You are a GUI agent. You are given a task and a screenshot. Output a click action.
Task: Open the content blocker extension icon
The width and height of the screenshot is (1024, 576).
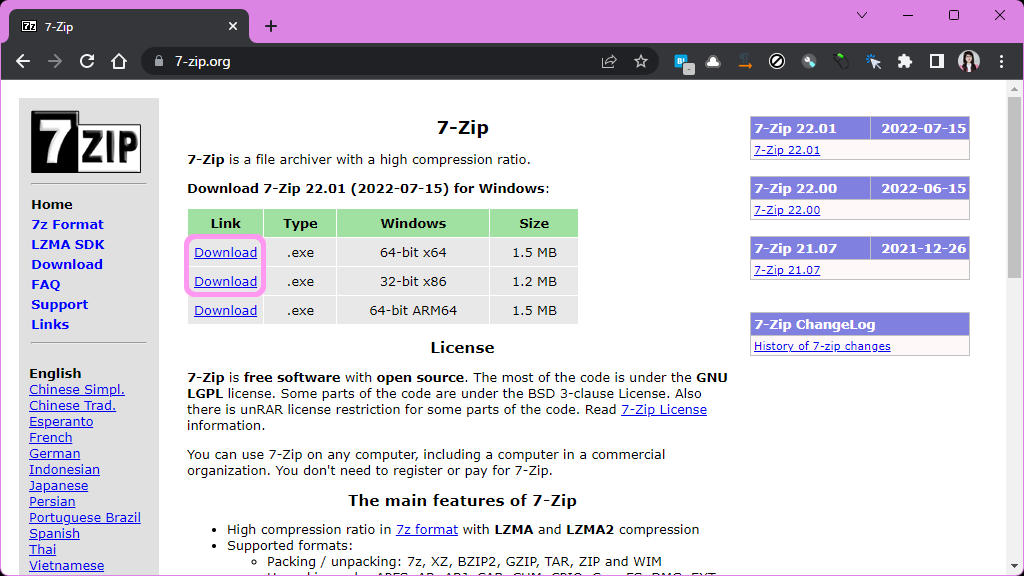pos(777,61)
